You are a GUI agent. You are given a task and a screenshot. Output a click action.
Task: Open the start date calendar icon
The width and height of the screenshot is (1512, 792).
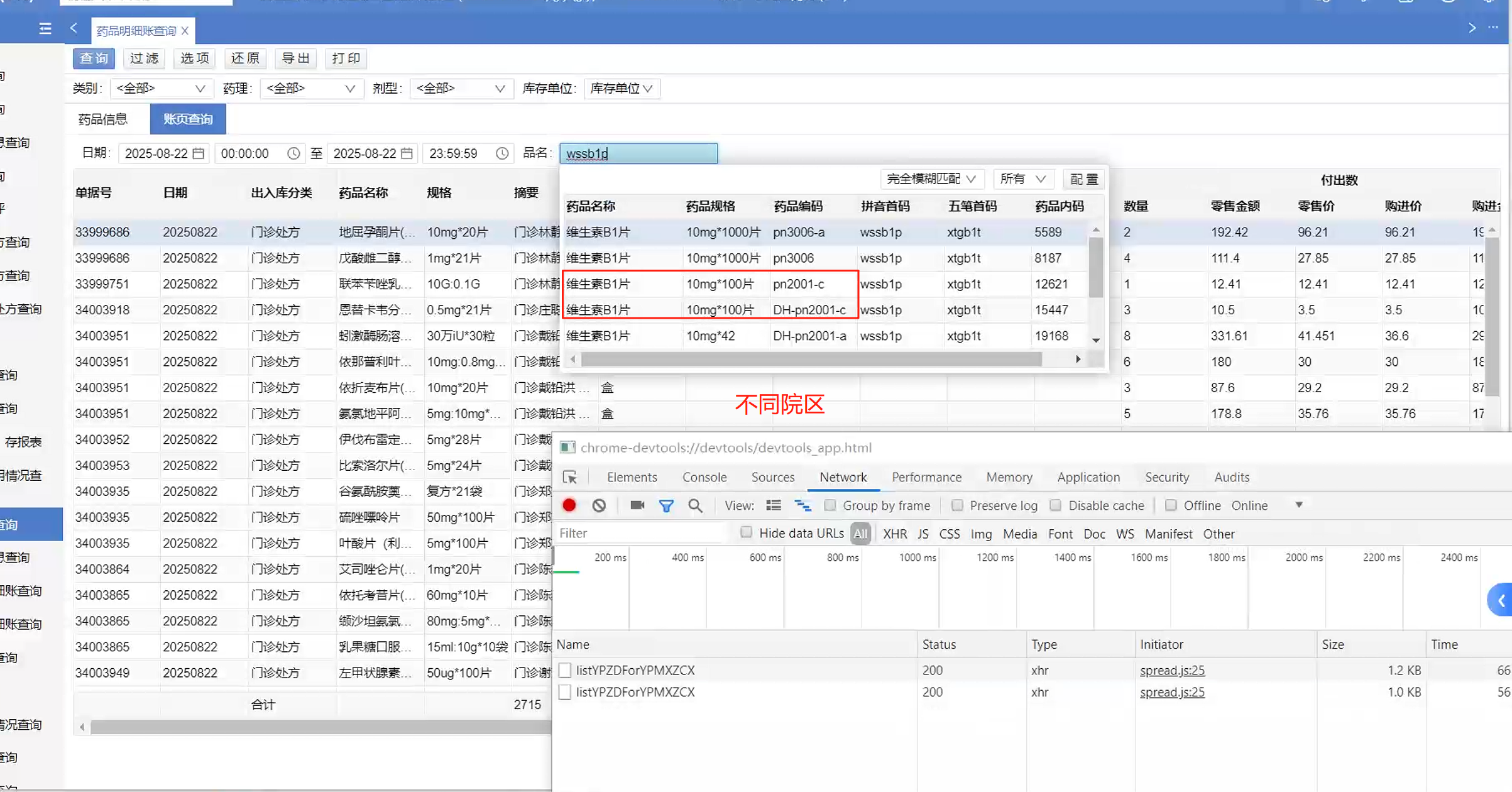point(199,153)
